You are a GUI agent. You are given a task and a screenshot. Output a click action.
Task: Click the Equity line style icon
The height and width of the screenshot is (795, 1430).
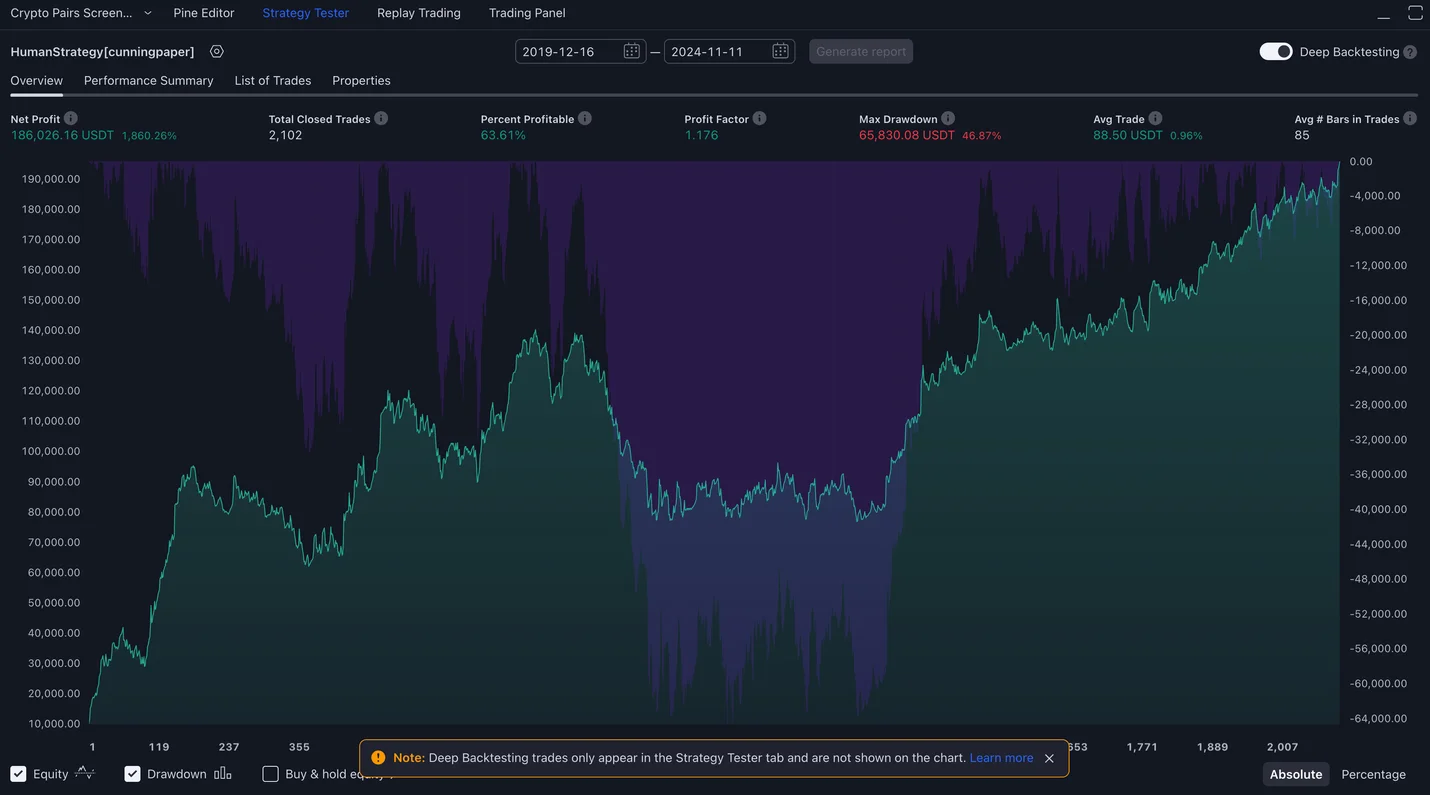85,773
